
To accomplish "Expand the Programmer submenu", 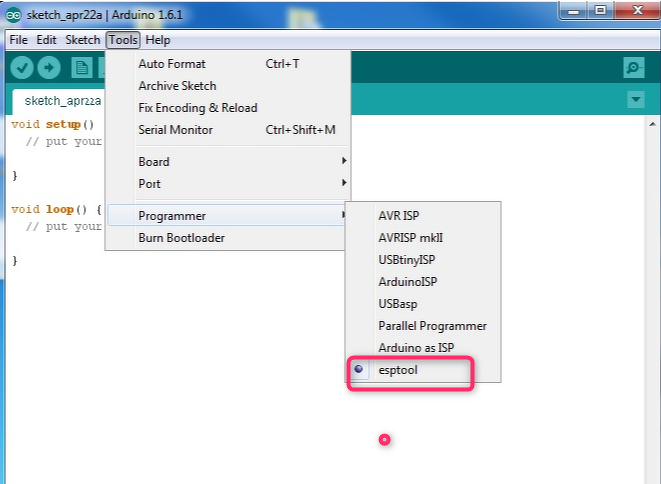I will point(228,215).
